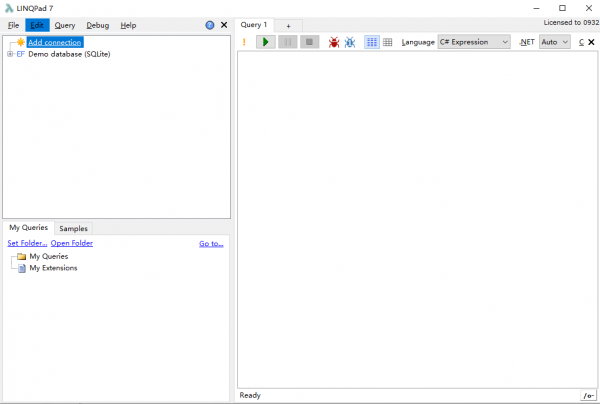Image resolution: width=600 pixels, height=404 pixels.
Task: Click the Licensed to text
Action: (x=571, y=23)
